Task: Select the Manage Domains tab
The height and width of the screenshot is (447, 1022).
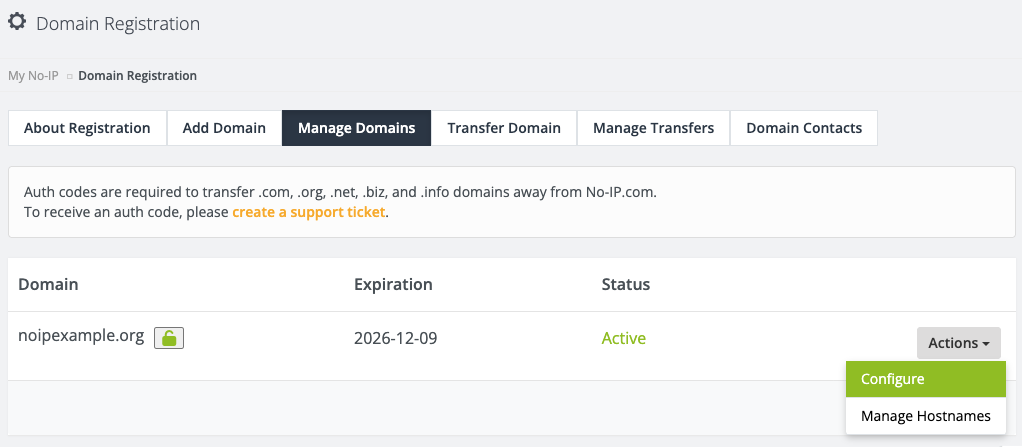Action: click(356, 128)
